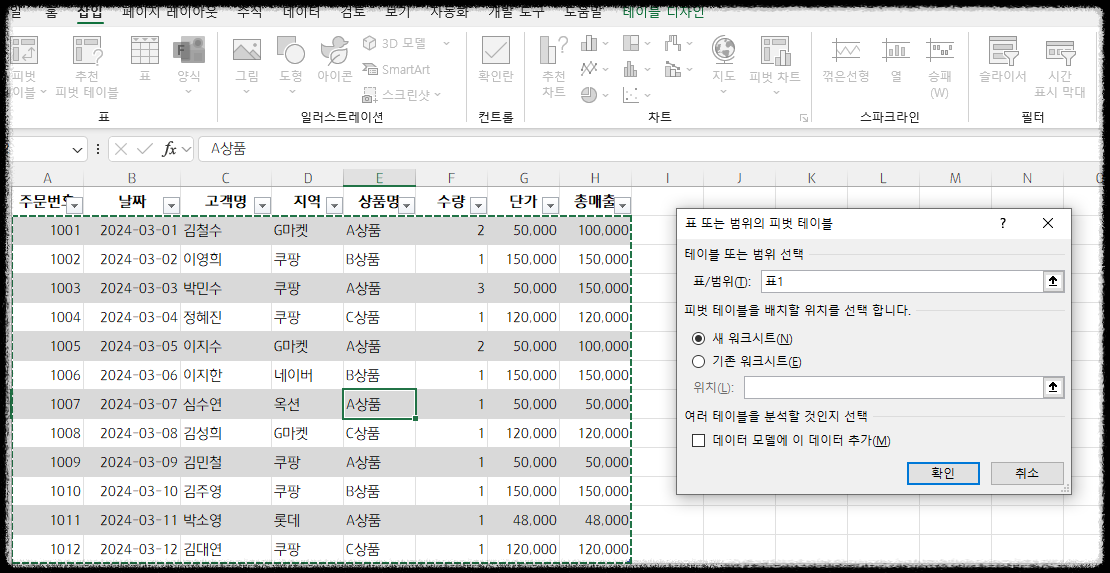Switch to the 페이지 레이아웃 ribbon tab
This screenshot has width=1110, height=573.
coord(170,11)
